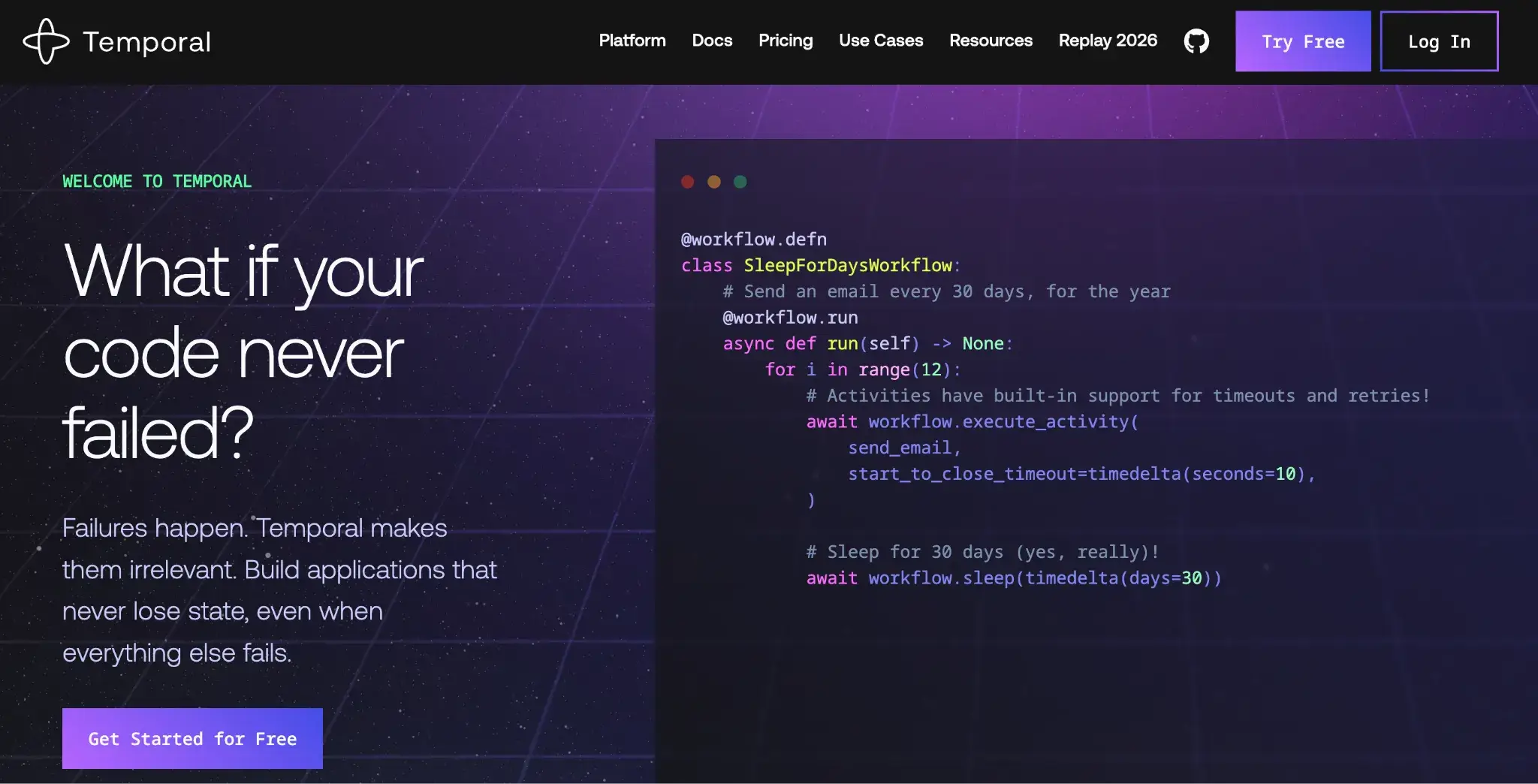Click 'for i in range(12):' line
Screen dimensions: 1538x784
click(863, 369)
